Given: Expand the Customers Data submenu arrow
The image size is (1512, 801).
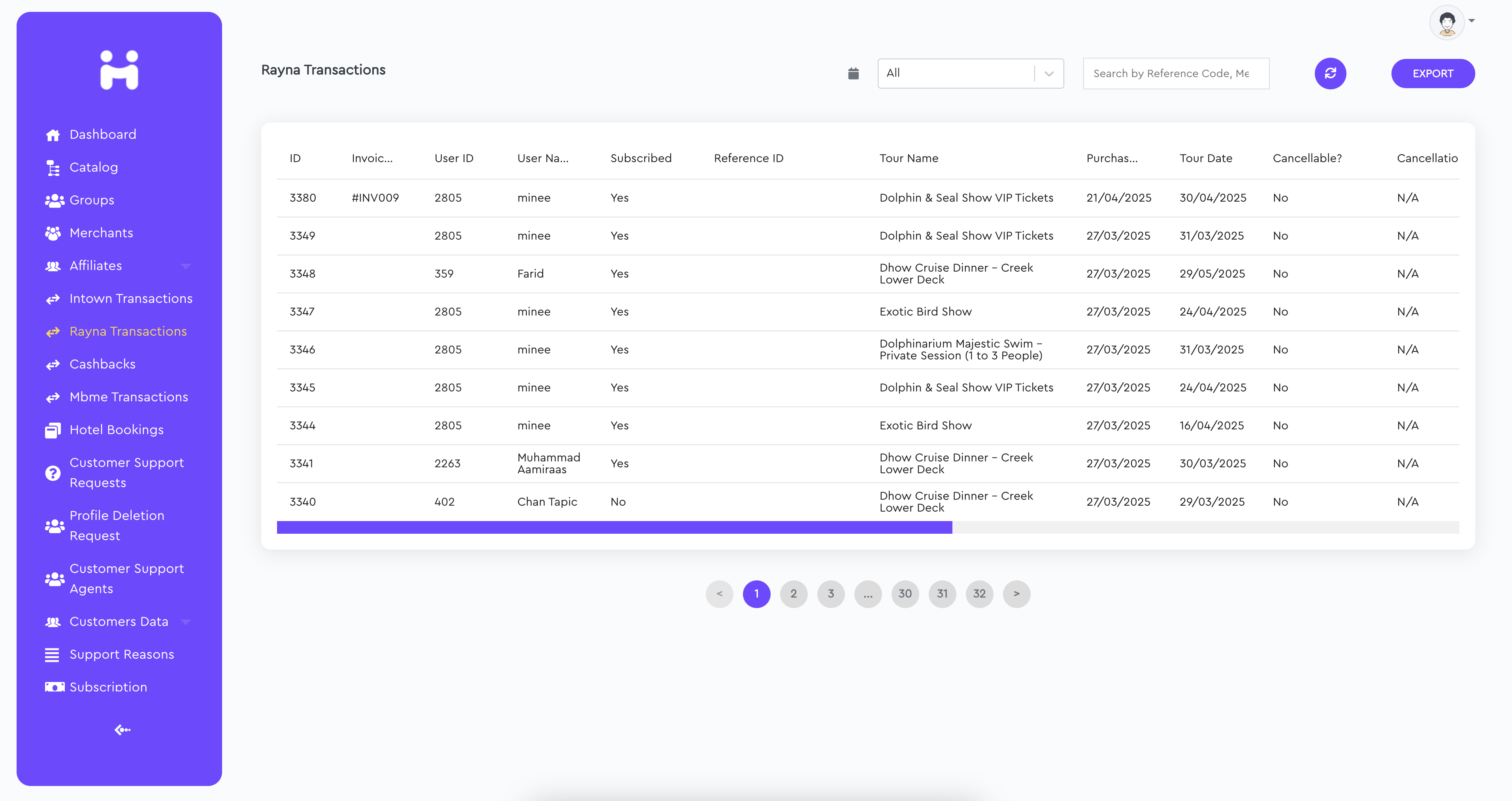Looking at the screenshot, I should coord(186,622).
